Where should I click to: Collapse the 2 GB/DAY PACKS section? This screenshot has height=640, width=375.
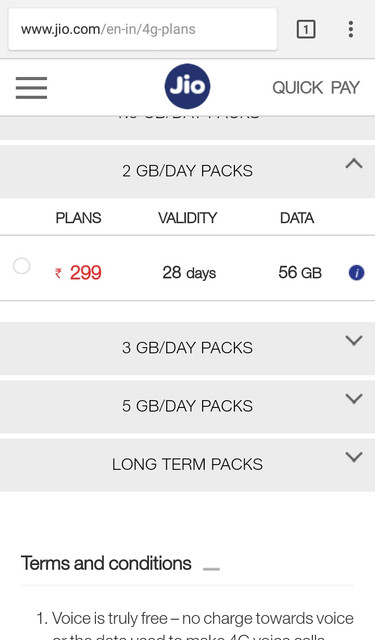coord(354,164)
